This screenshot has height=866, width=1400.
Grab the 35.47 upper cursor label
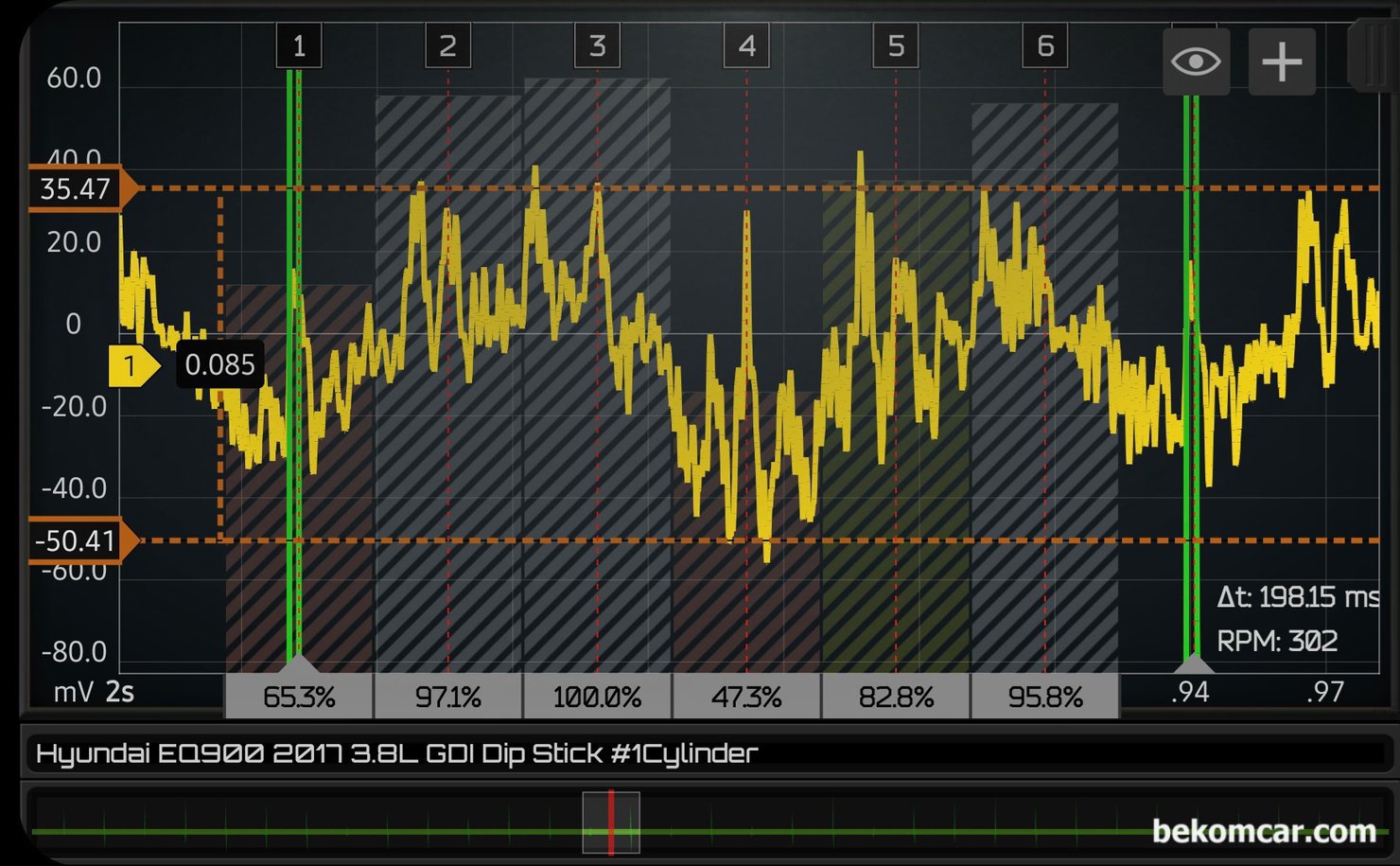[78, 189]
